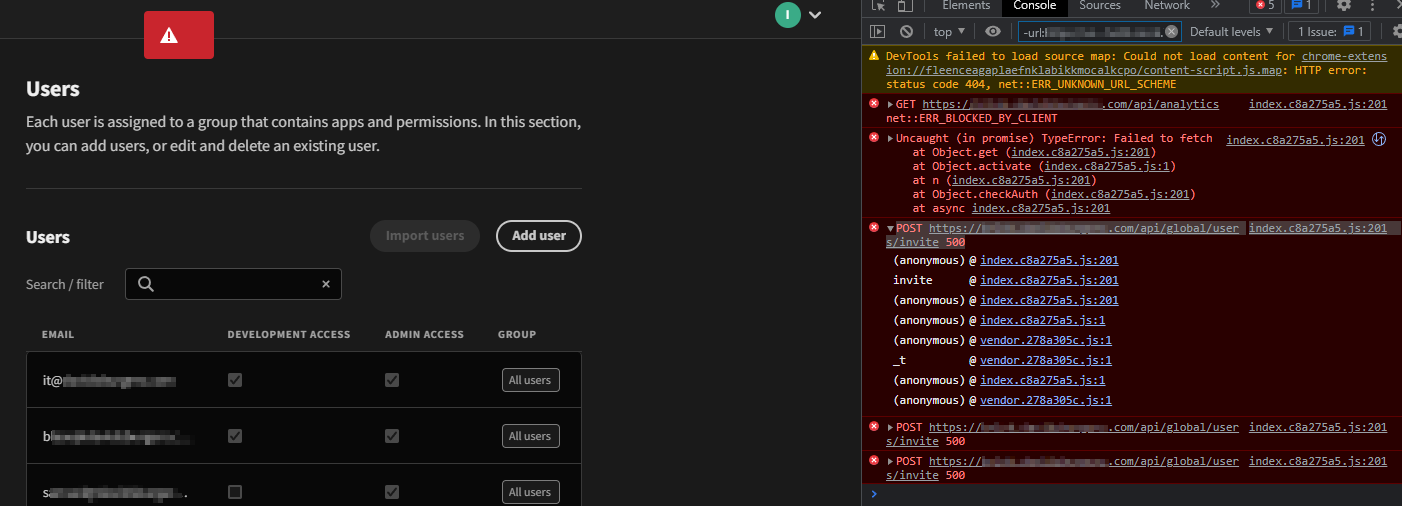1402x506 pixels.
Task: Click the blue issues count badge in tab bar
Action: point(1299,5)
